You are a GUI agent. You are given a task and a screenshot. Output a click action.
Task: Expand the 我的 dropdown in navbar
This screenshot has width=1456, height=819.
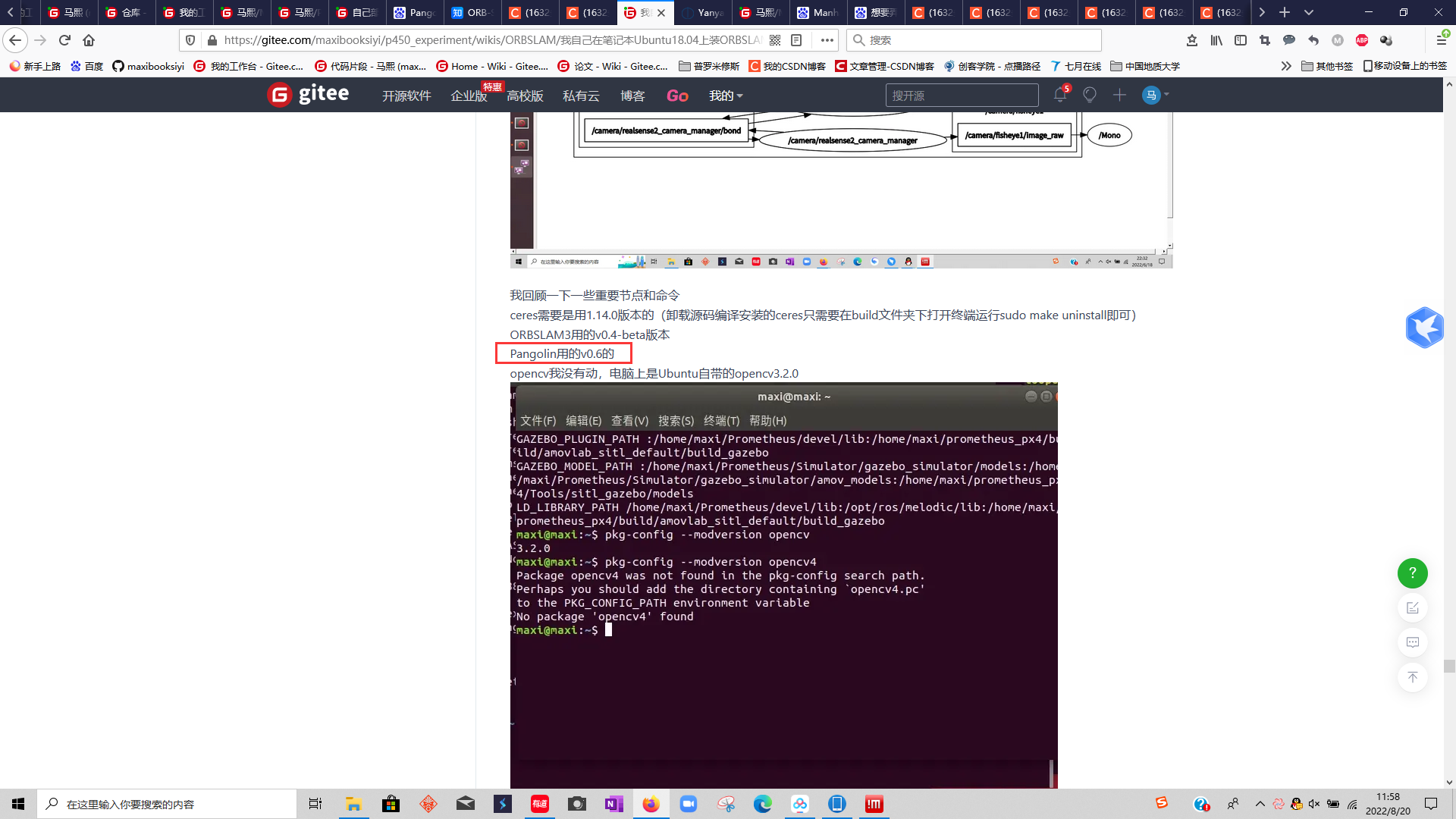[726, 96]
